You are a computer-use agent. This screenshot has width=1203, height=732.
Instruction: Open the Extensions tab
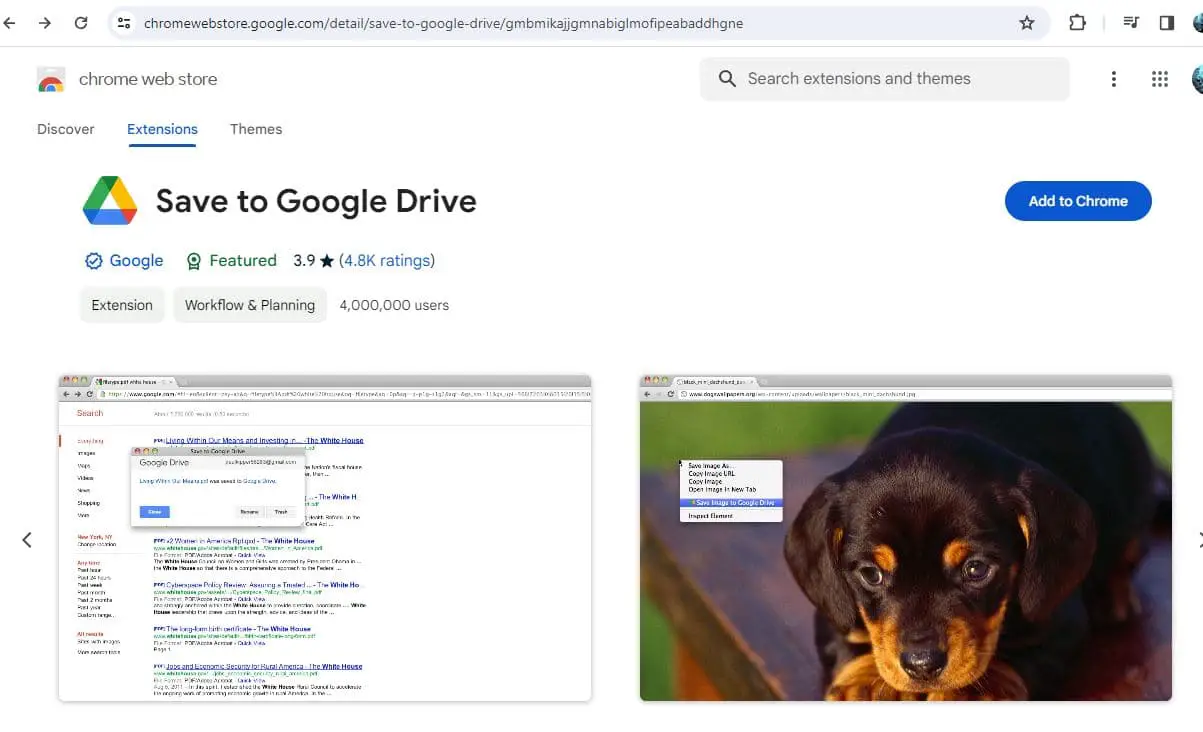pyautogui.click(x=162, y=129)
